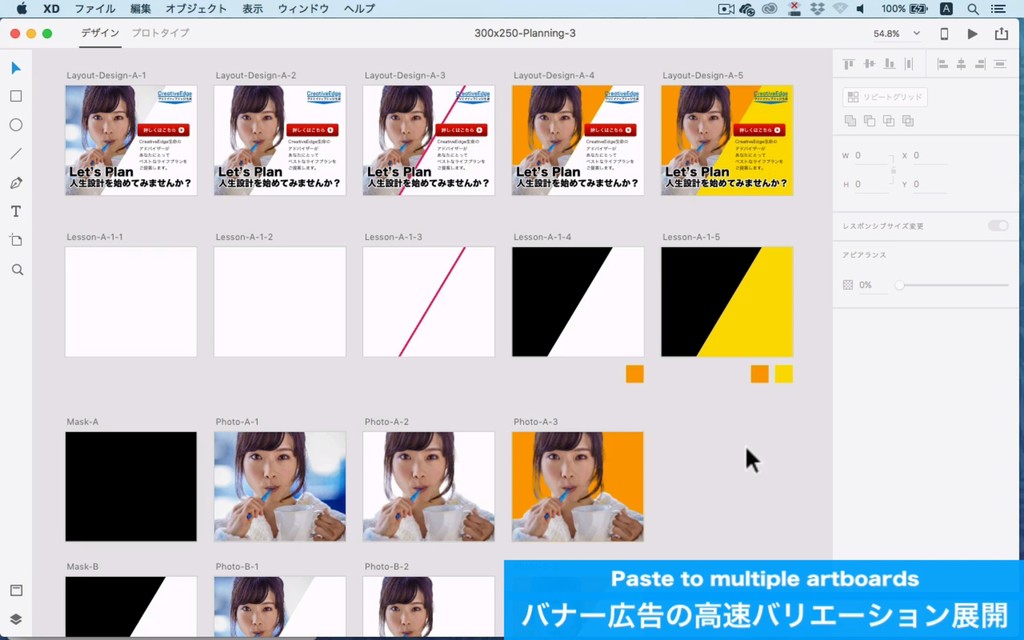The image size is (1024, 640).
Task: Open the 編集 menu
Action: pos(140,8)
